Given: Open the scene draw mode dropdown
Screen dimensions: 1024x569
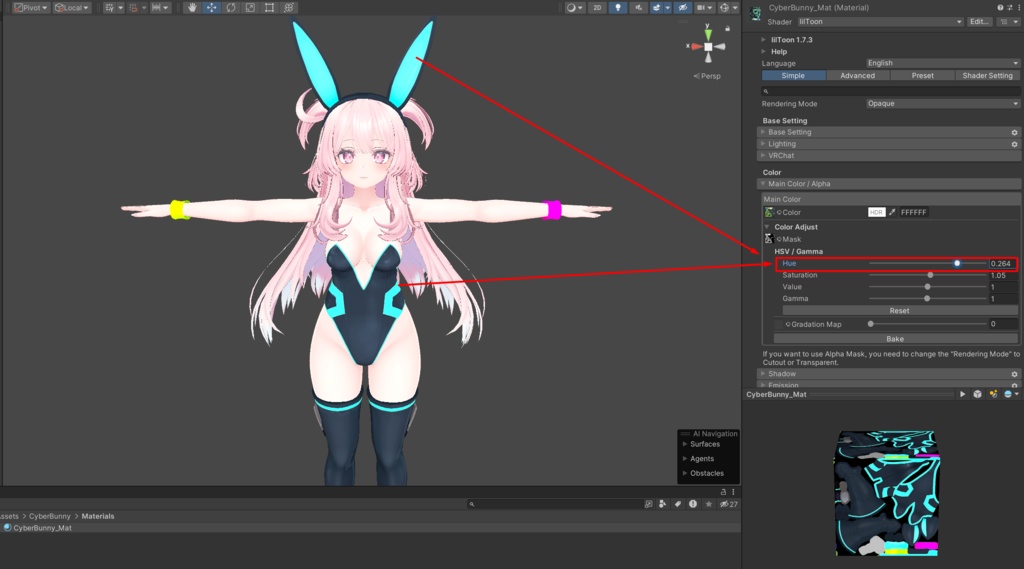Looking at the screenshot, I should tap(575, 8).
